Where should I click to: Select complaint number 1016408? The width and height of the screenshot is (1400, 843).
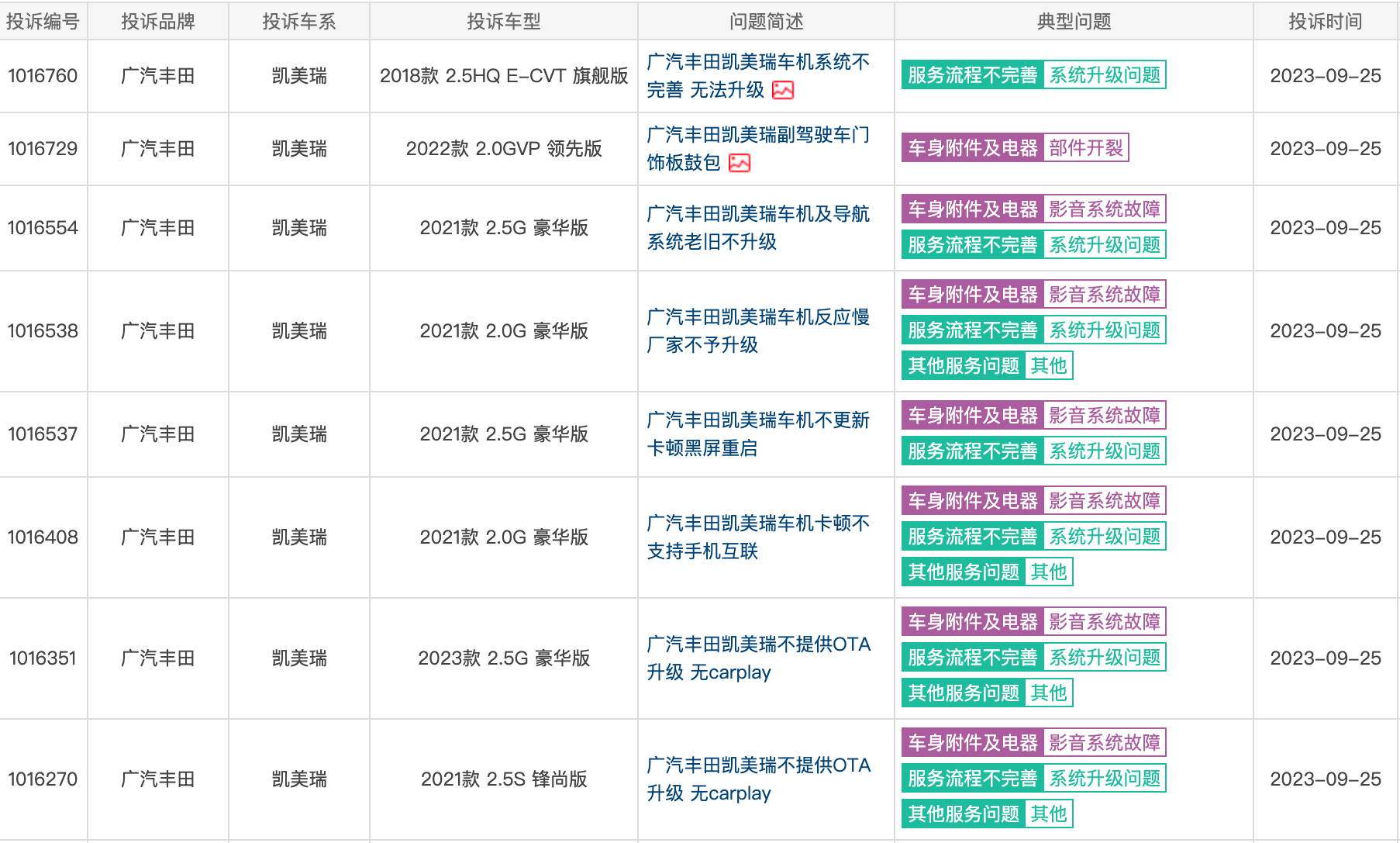point(43,537)
